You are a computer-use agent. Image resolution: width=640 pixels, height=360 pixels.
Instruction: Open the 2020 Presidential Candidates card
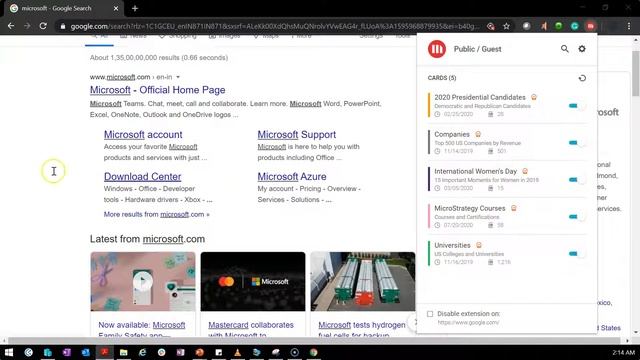click(507, 105)
